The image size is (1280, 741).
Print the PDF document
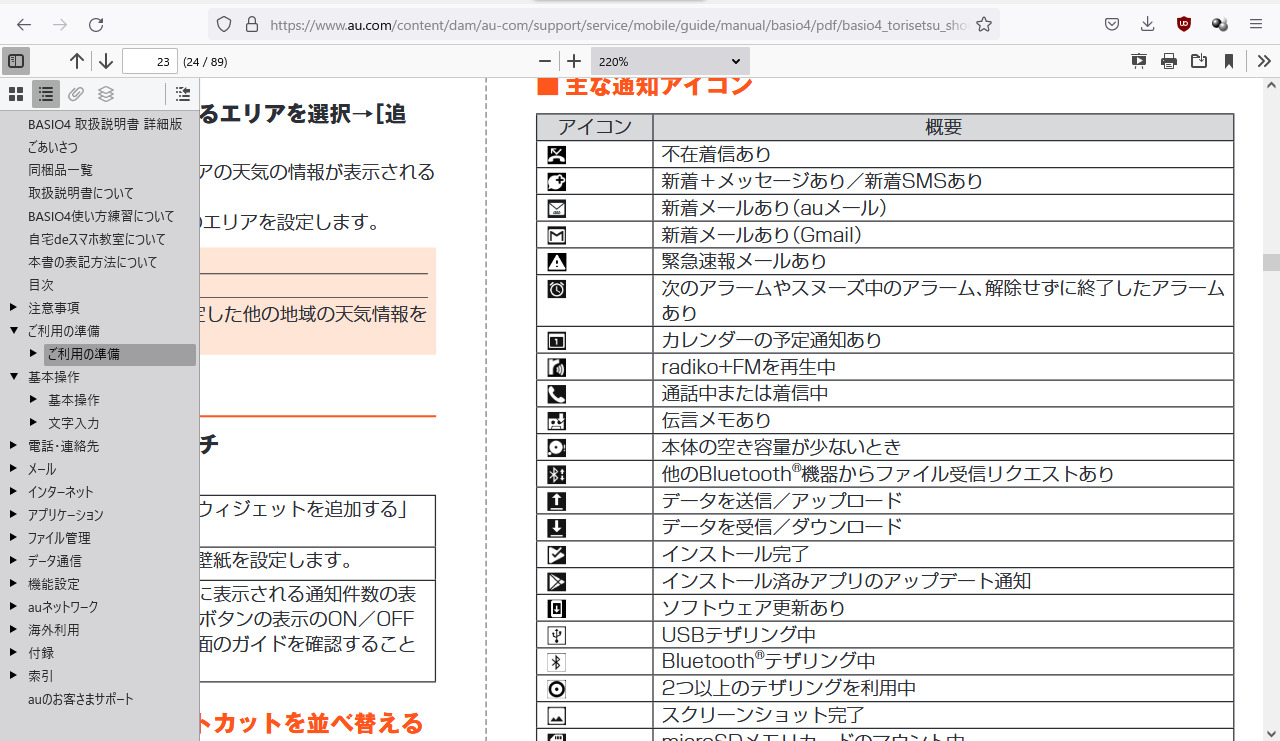(x=1168, y=61)
